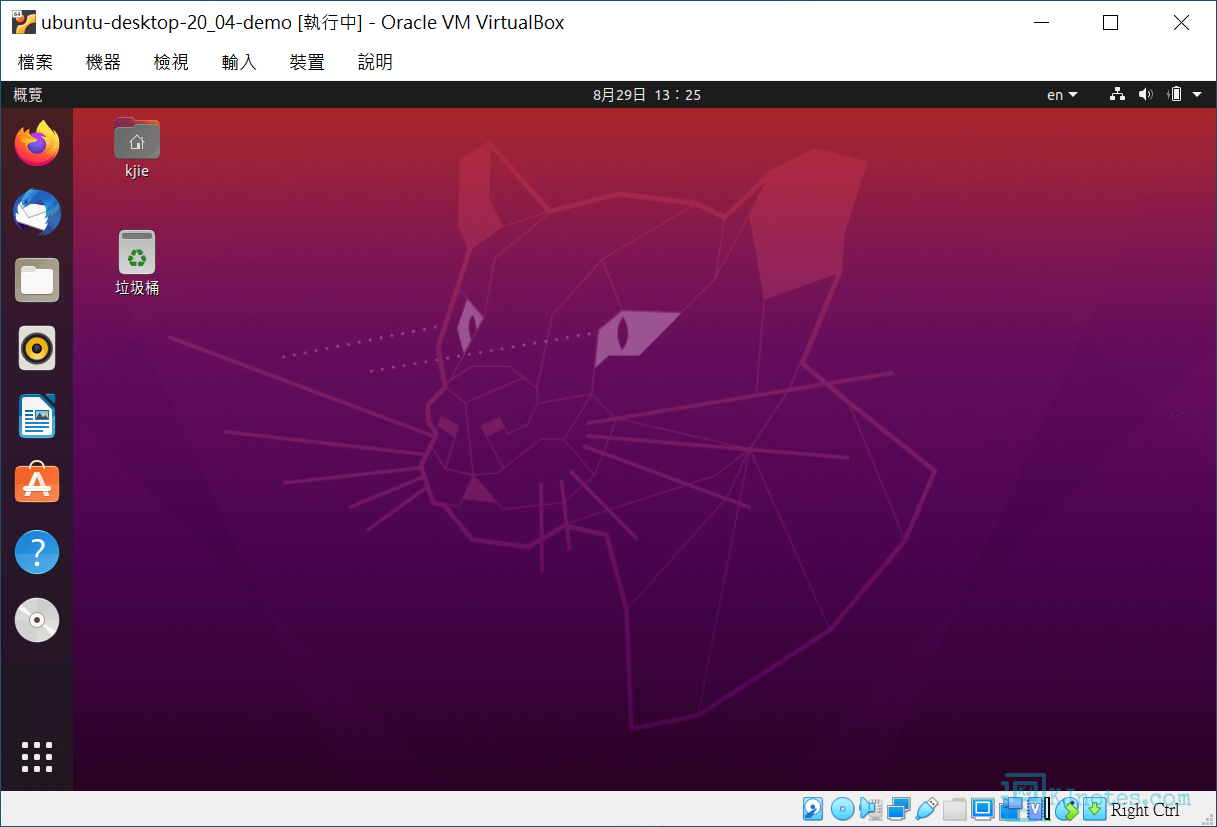
Task: Expand the en input language dropdown
Action: point(1062,95)
